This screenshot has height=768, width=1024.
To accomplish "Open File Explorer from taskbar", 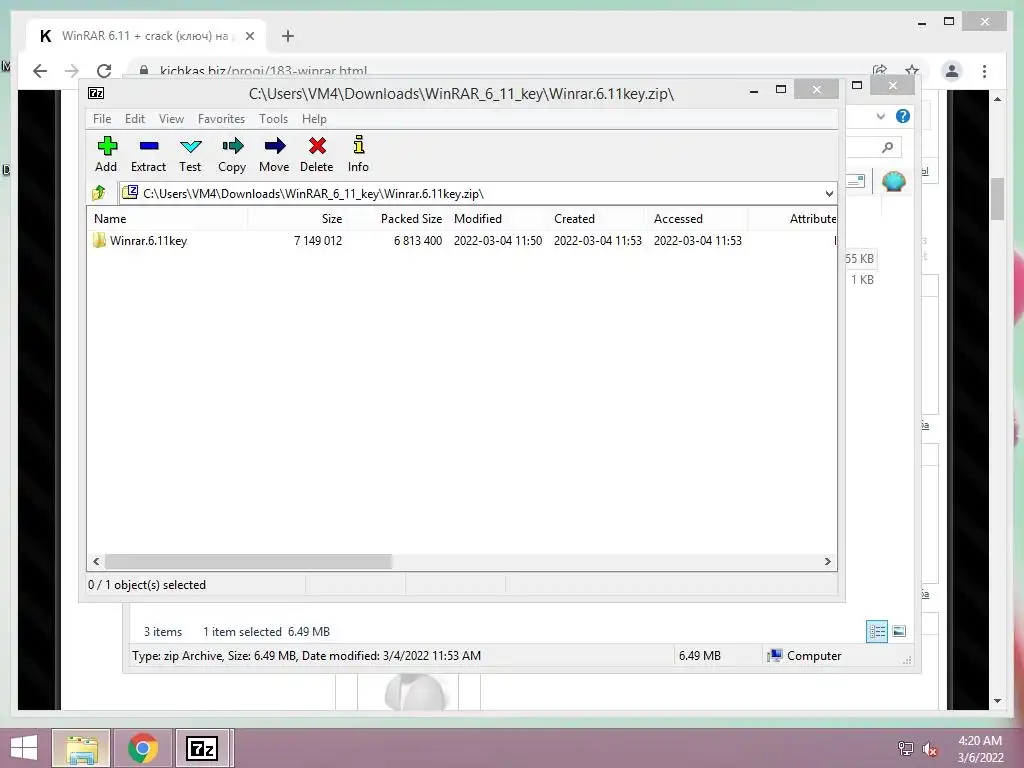I will [81, 748].
